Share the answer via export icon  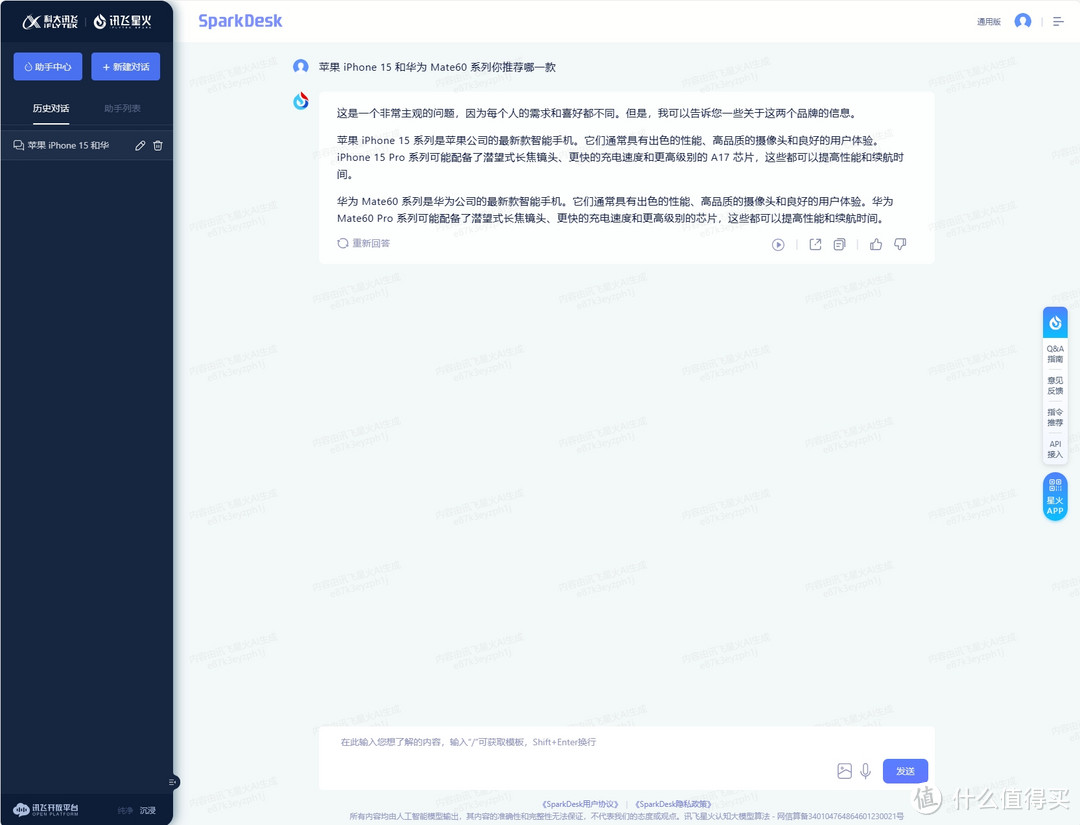click(x=816, y=244)
